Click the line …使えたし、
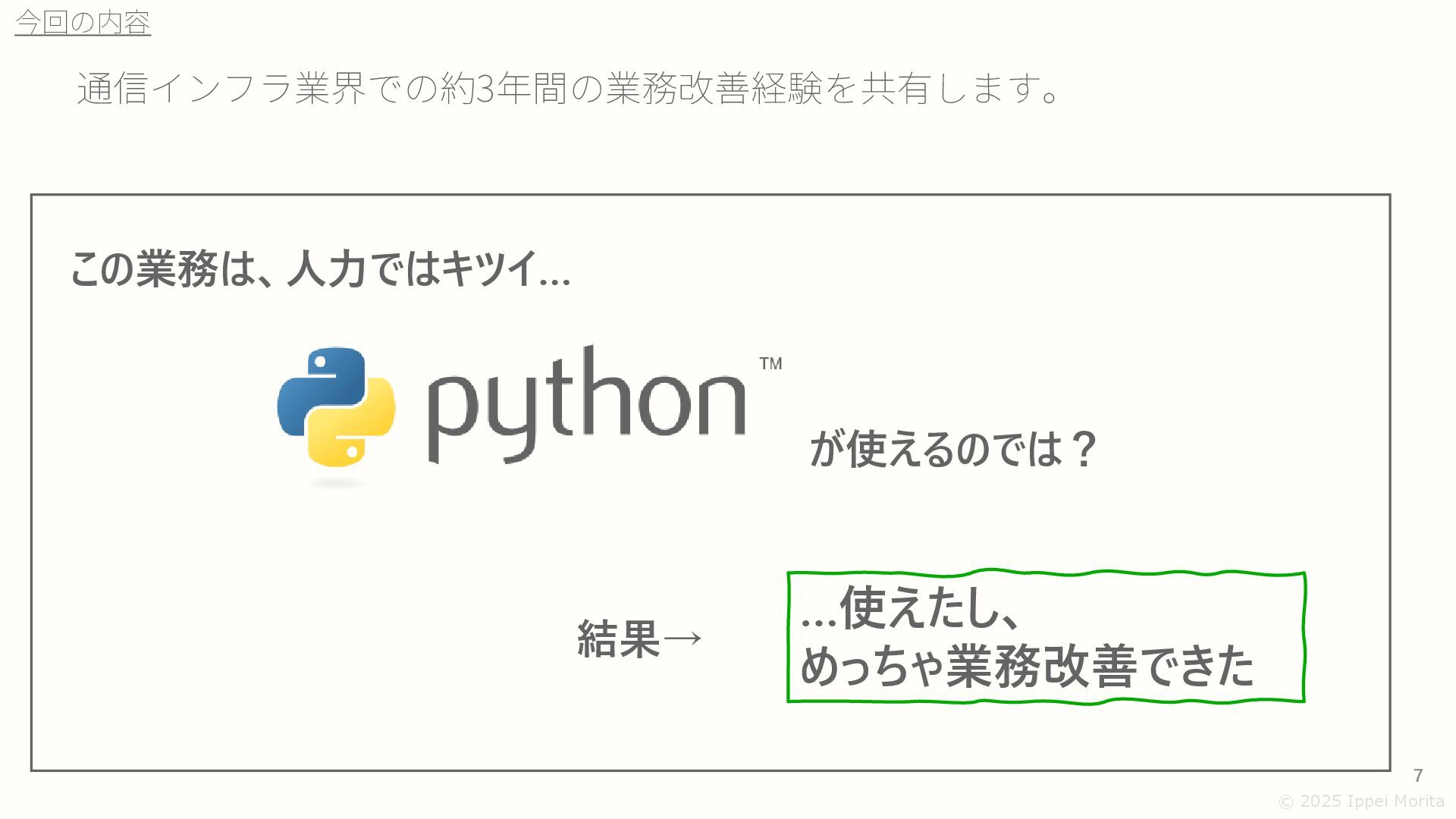This screenshot has width=1456, height=819. coord(910,608)
